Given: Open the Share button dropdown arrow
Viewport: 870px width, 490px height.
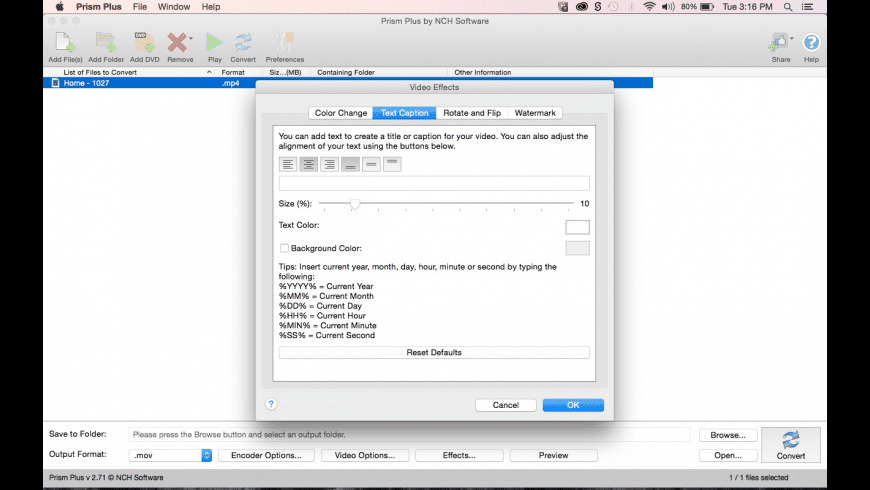Looking at the screenshot, I should (x=792, y=38).
